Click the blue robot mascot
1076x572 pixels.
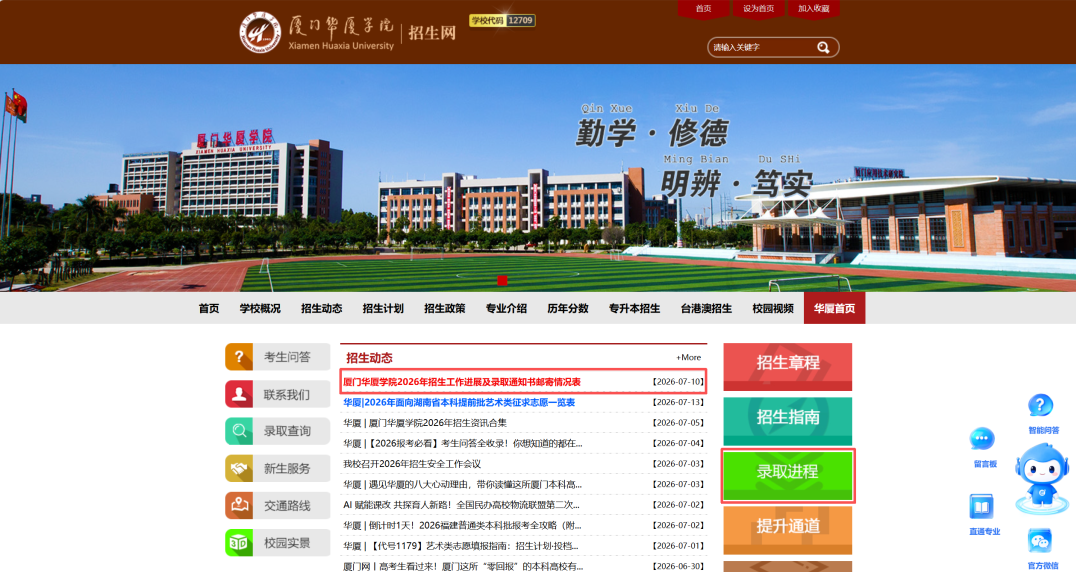[x=1042, y=478]
